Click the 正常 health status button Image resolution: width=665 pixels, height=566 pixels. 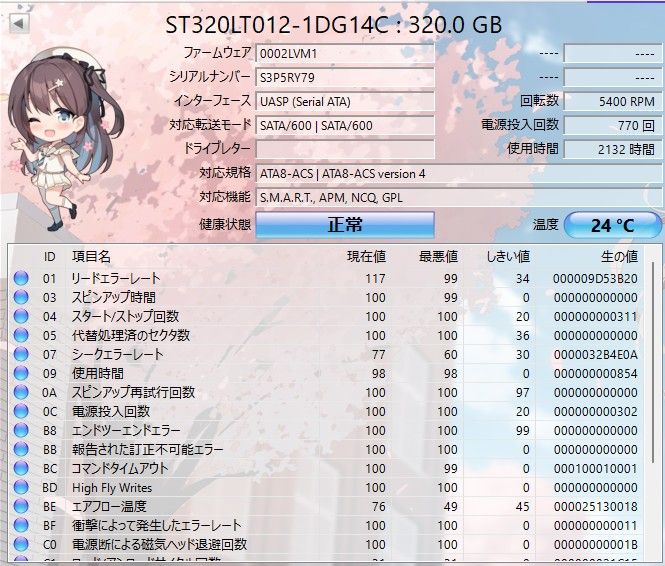point(345,224)
